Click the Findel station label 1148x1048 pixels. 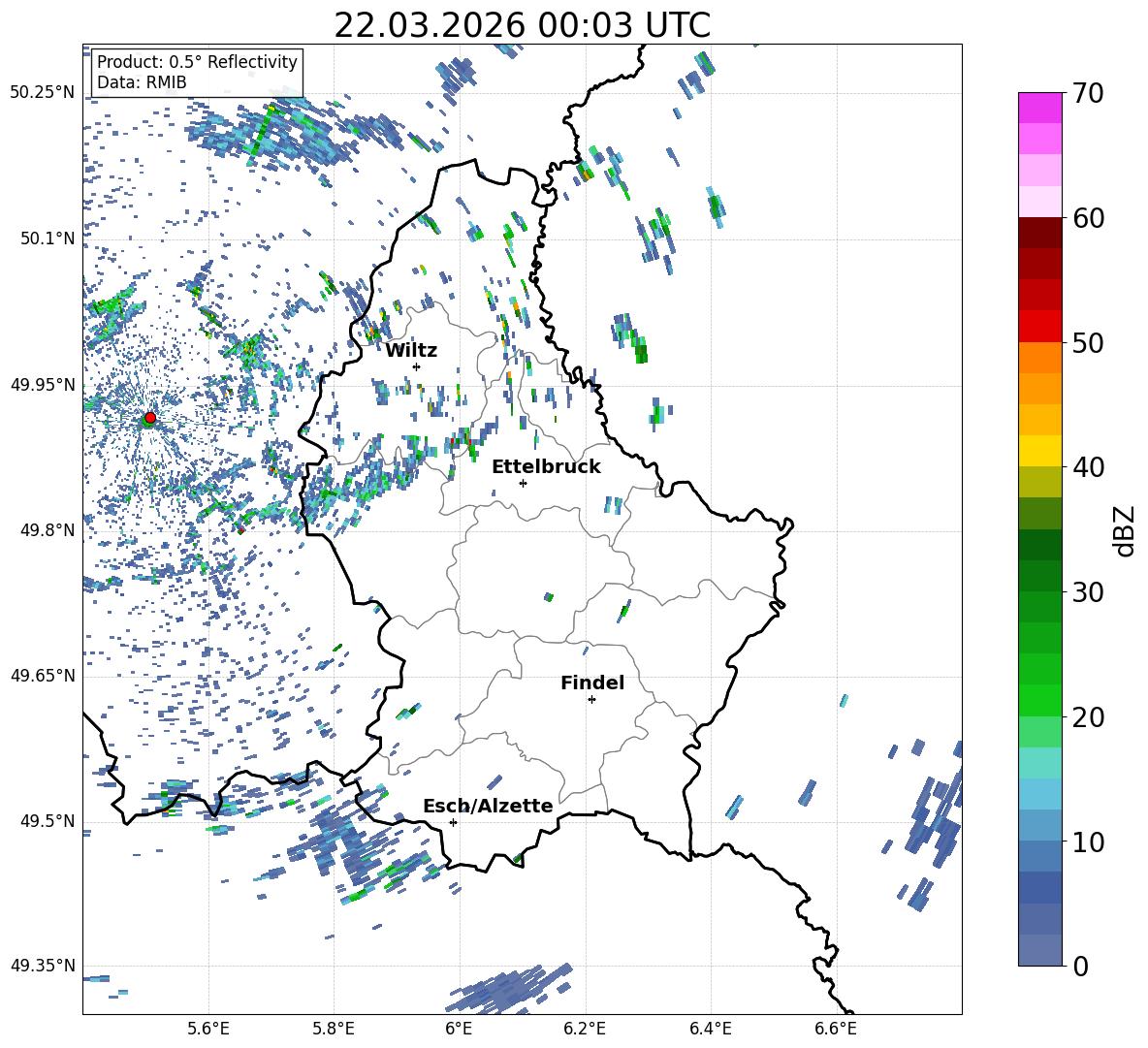coord(592,683)
